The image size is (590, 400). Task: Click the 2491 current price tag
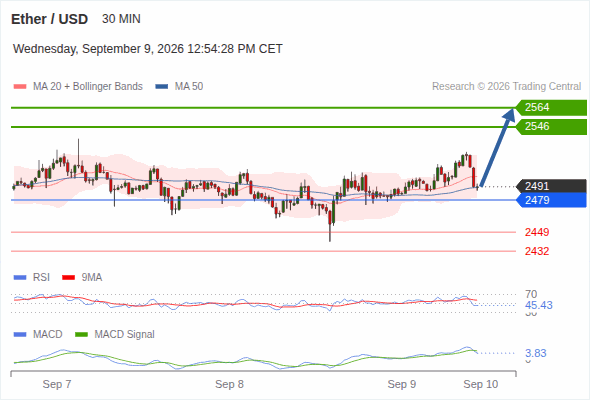pyautogui.click(x=551, y=186)
